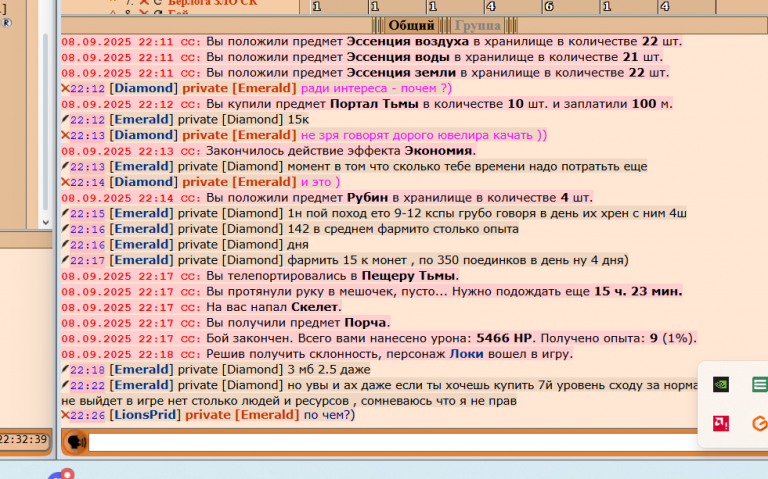Click sender [Emerald] in the '15к' message
Screen dimensions: 768x479
[142, 120]
